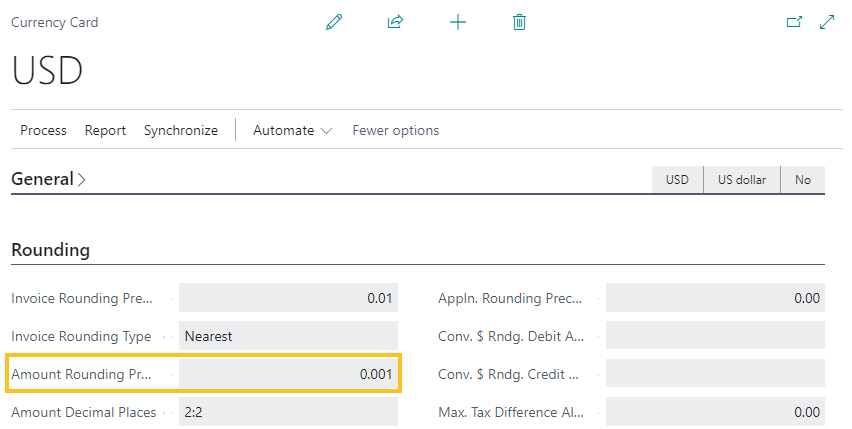This screenshot has width=852, height=429.
Task: Collapse the Rounding section heading
Action: tap(50, 250)
